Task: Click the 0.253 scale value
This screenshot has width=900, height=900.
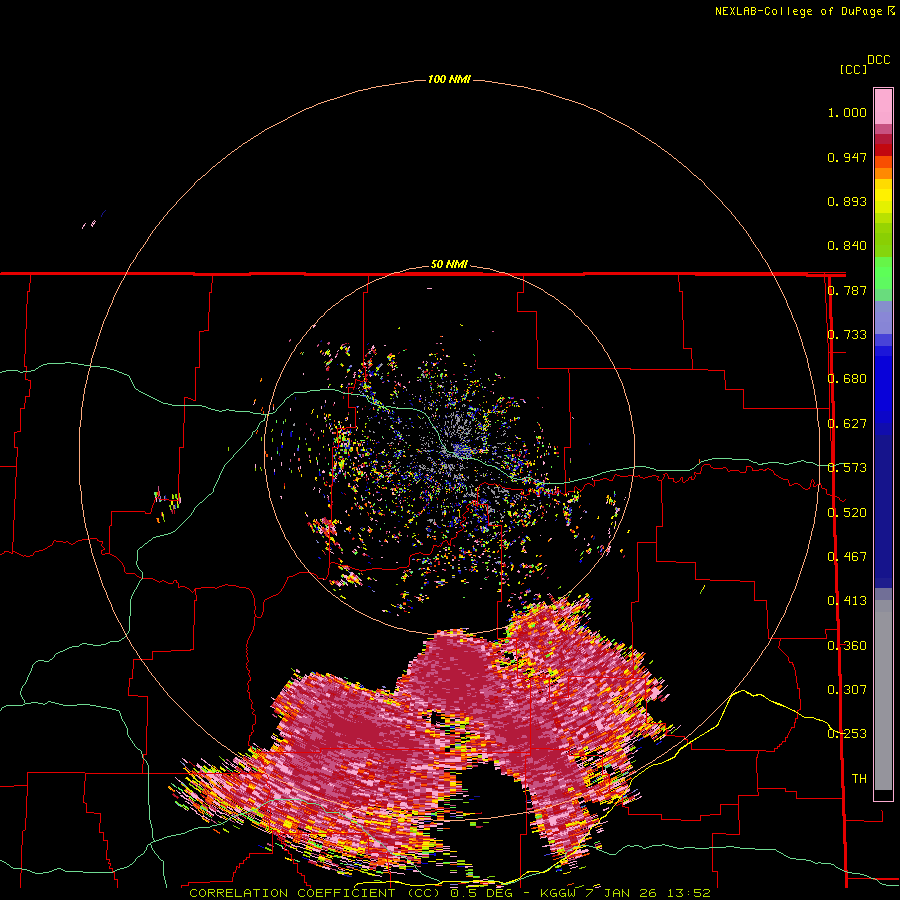Action: 847,734
